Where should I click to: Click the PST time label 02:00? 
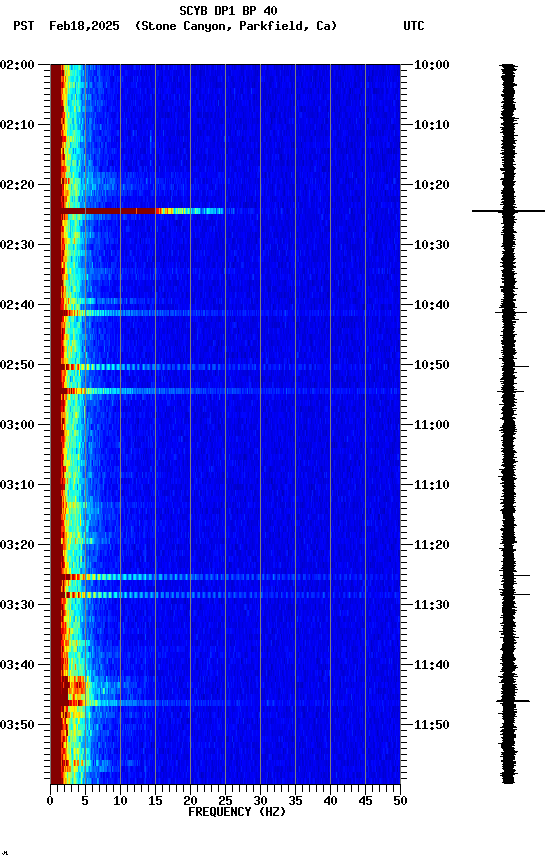pos(17,65)
